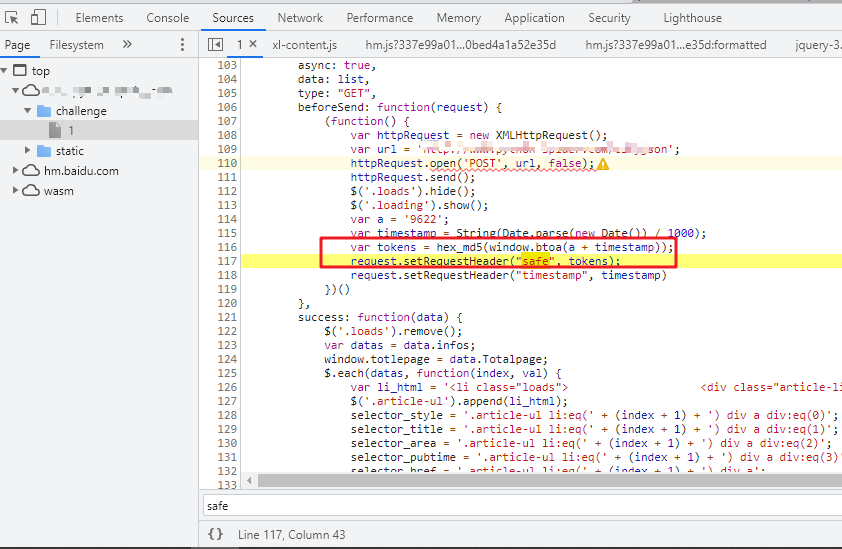Select the wasm cloud entry
The image size is (842, 549).
click(59, 191)
